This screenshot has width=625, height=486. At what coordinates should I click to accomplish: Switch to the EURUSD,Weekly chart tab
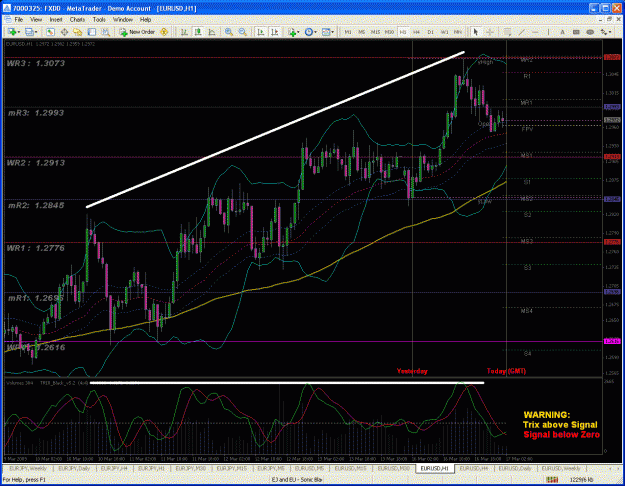(561, 468)
